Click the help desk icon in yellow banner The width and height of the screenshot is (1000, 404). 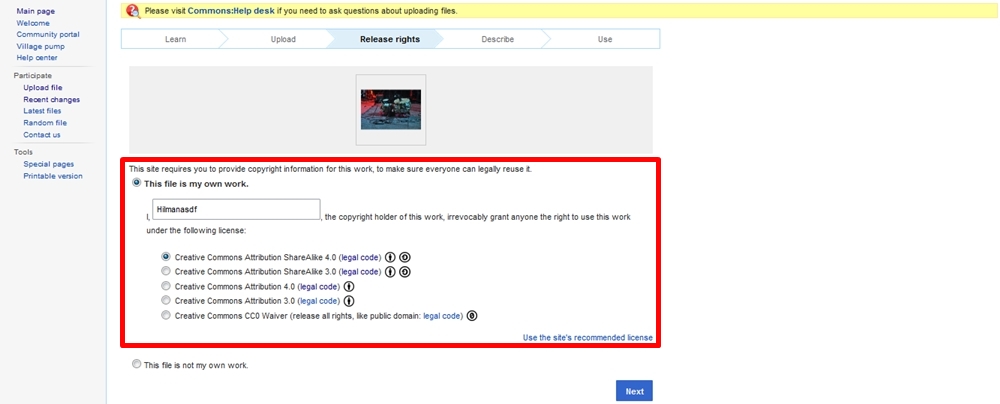coord(132,11)
